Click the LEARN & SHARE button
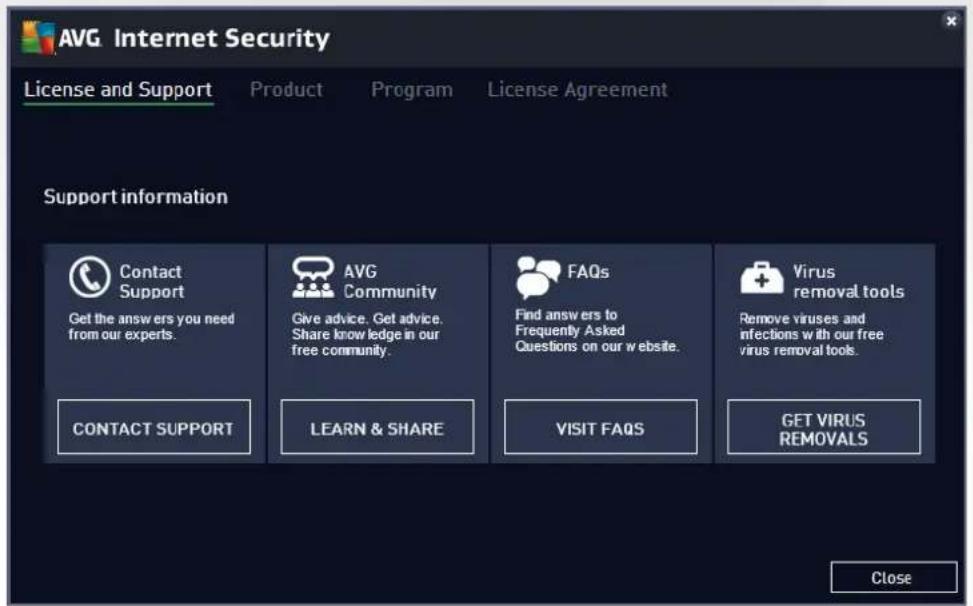 point(377,427)
